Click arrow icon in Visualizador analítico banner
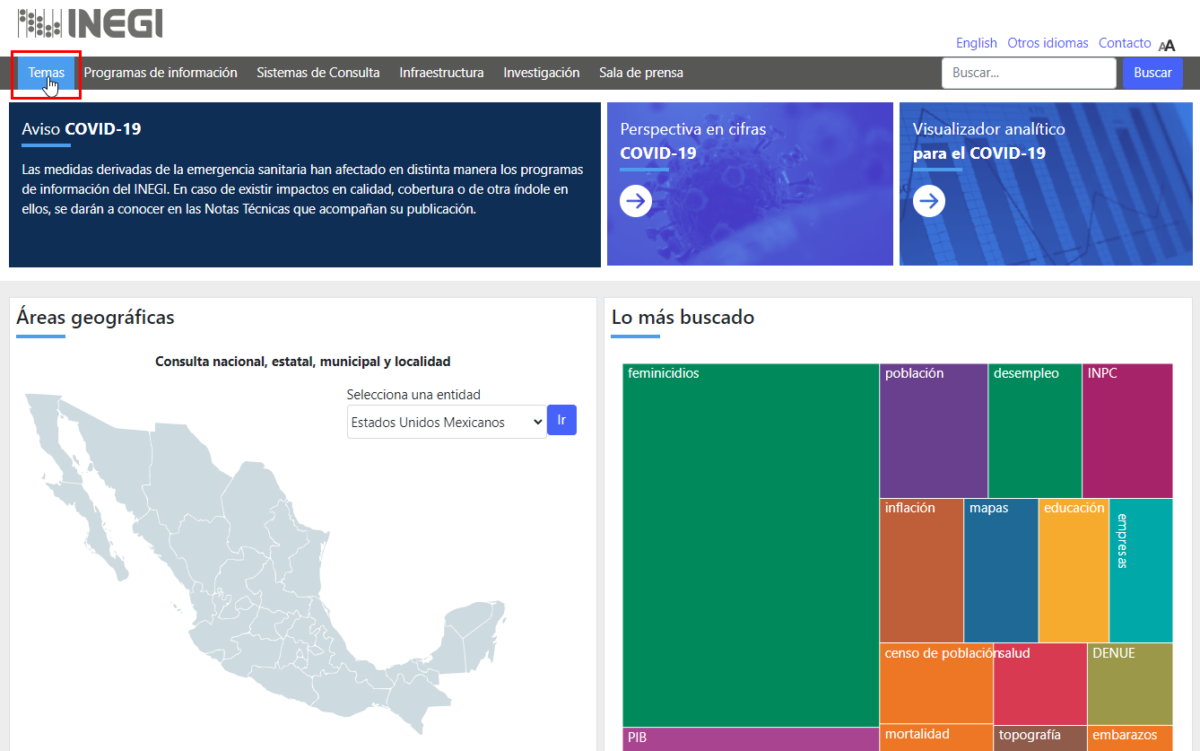Viewport: 1200px width, 751px height. [929, 201]
